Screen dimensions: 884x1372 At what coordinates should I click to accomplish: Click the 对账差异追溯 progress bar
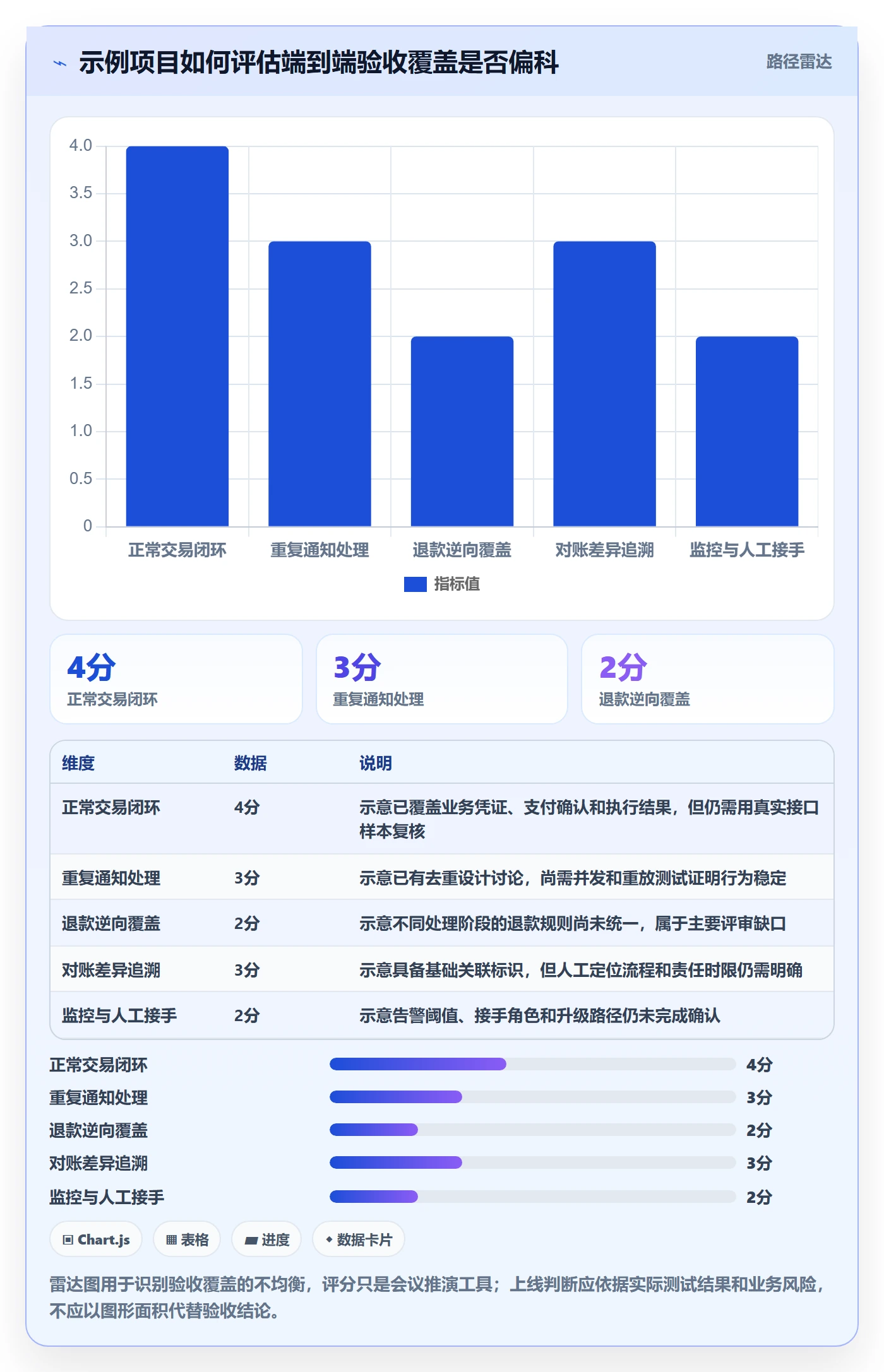(x=532, y=1162)
